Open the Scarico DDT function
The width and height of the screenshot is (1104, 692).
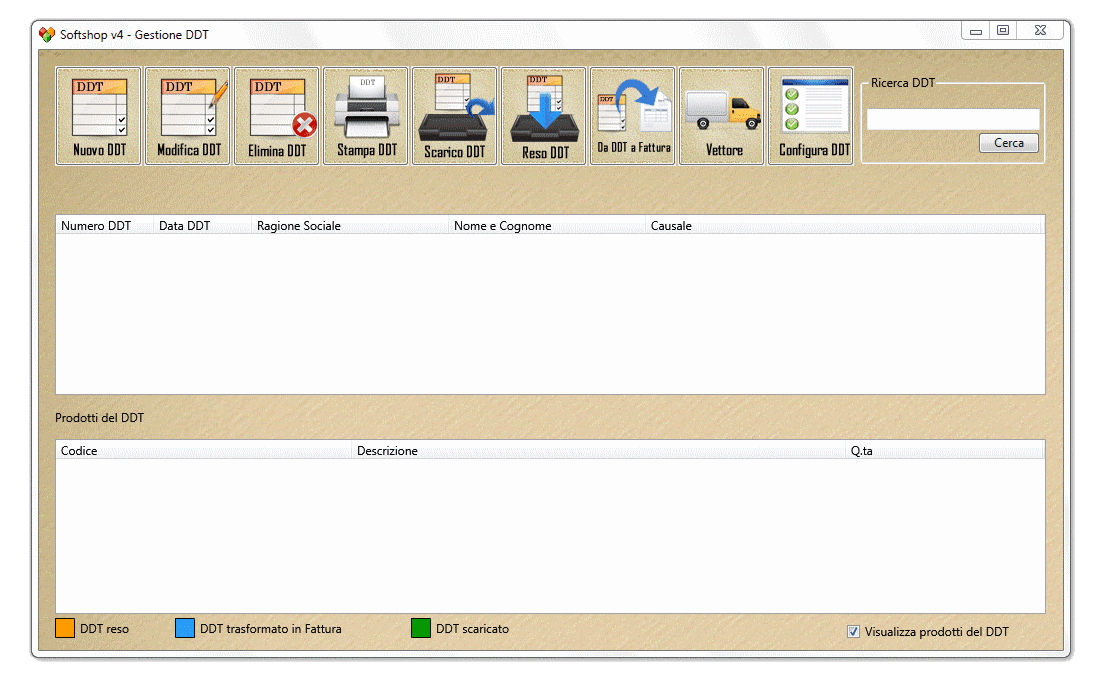[x=454, y=115]
